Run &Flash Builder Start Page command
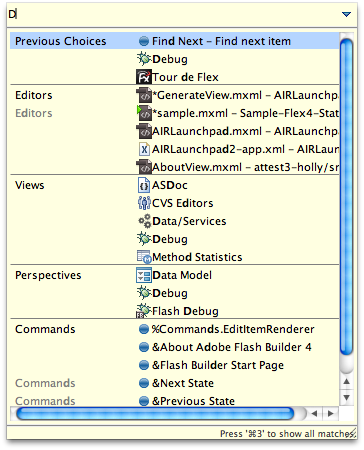The image size is (364, 450). (175, 365)
